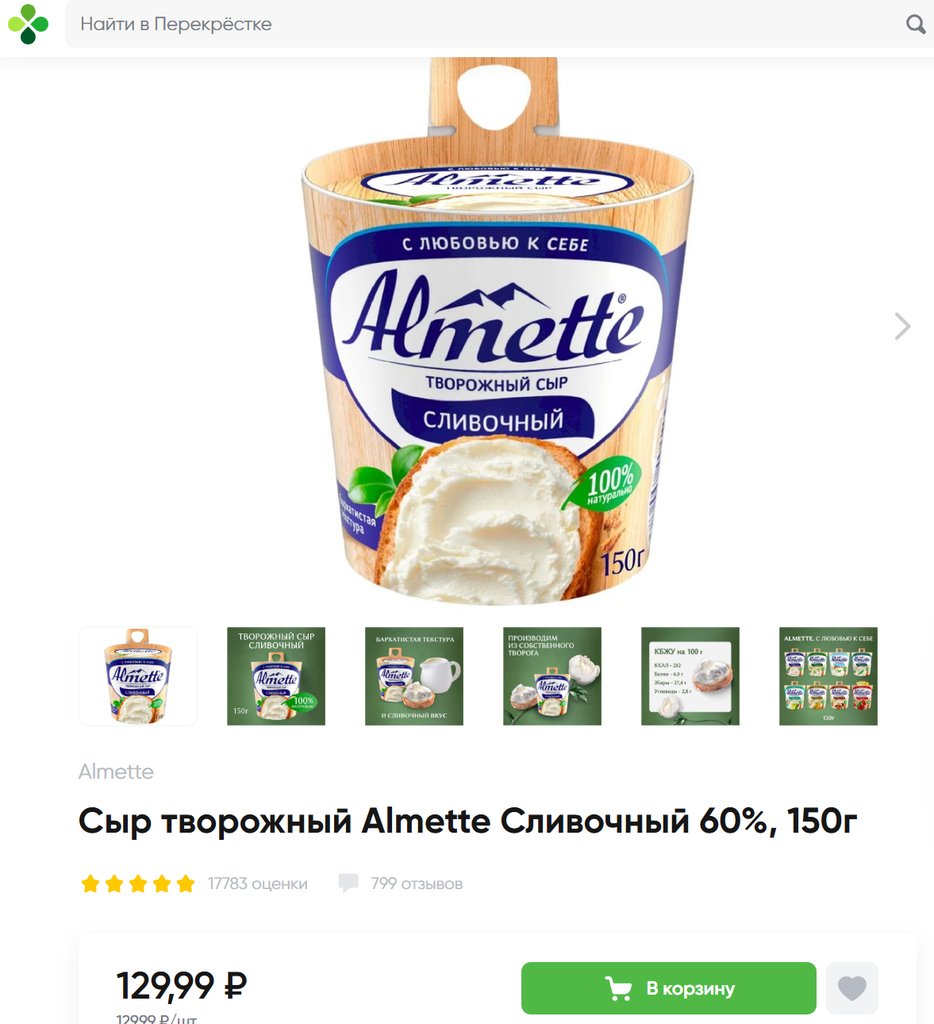Open the '799 отзывов' reviews link
Viewport: 934px width, 1024px height.
click(417, 884)
